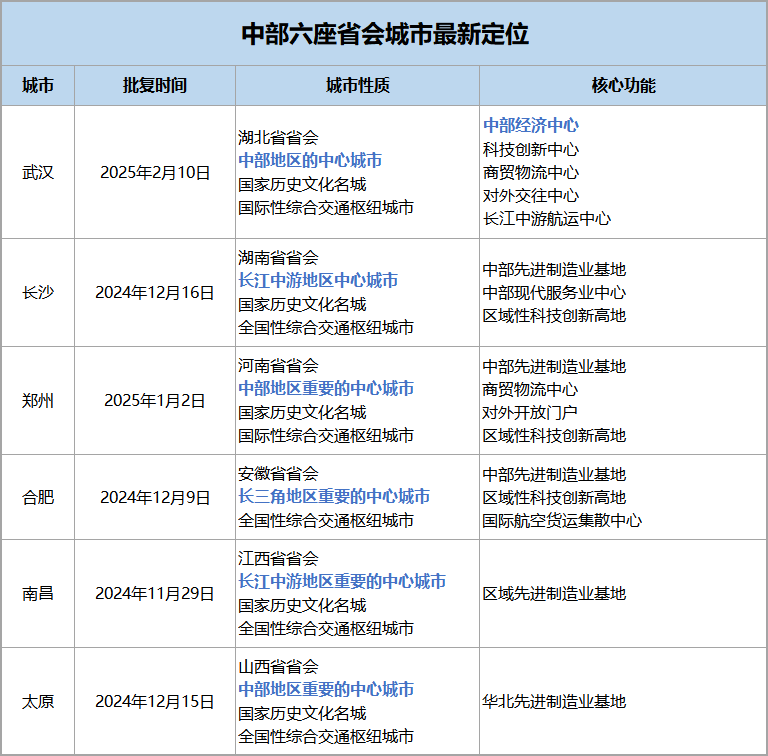
Task: Click 华北先进制造业基地 text
Action: pos(554,702)
